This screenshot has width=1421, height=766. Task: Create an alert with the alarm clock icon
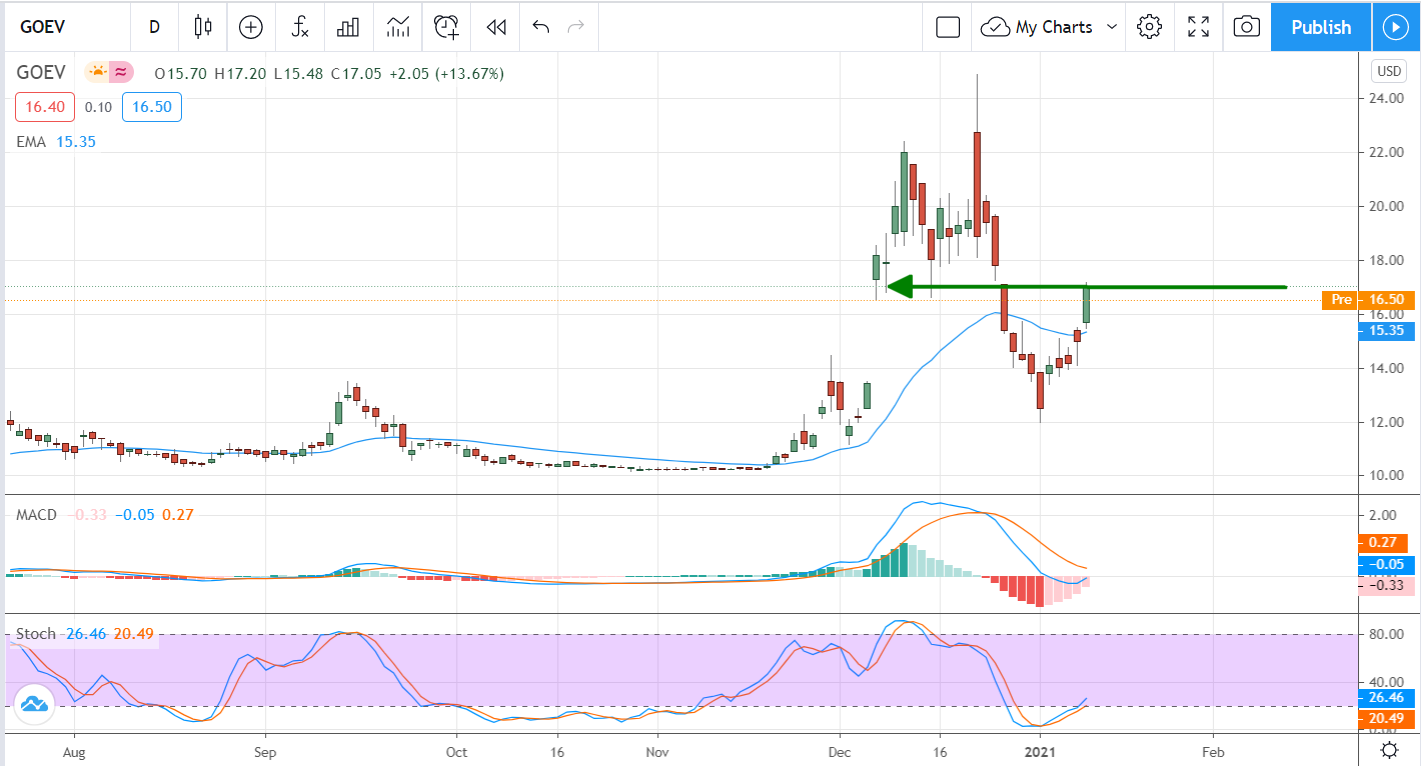coord(447,27)
